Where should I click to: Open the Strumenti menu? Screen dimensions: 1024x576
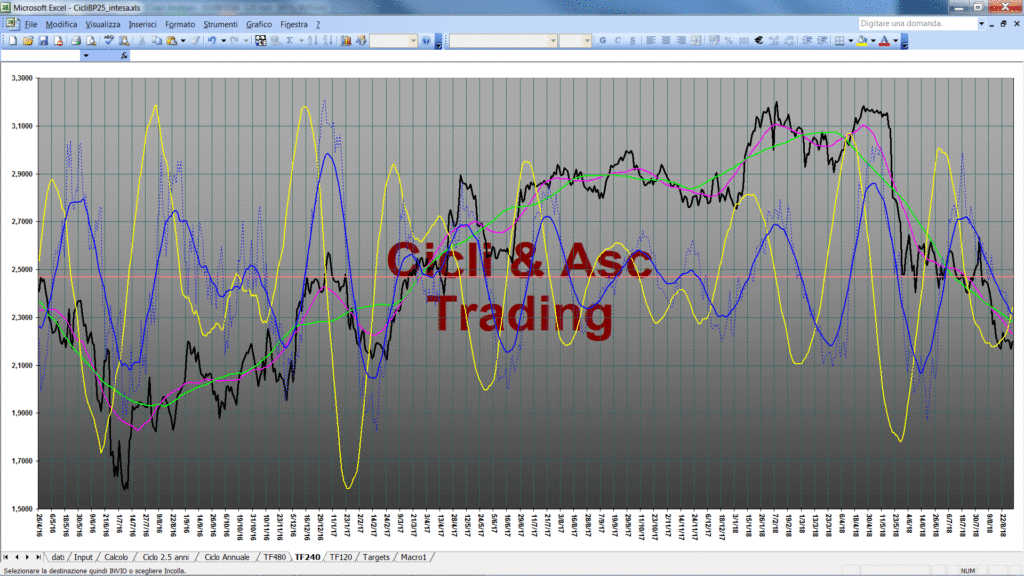pos(220,24)
